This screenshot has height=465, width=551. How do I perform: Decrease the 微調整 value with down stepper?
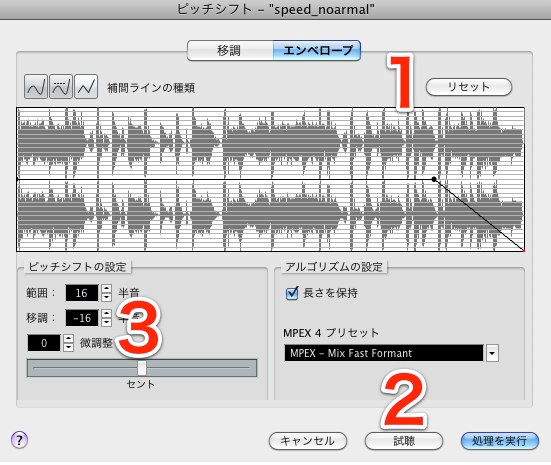[x=69, y=347]
